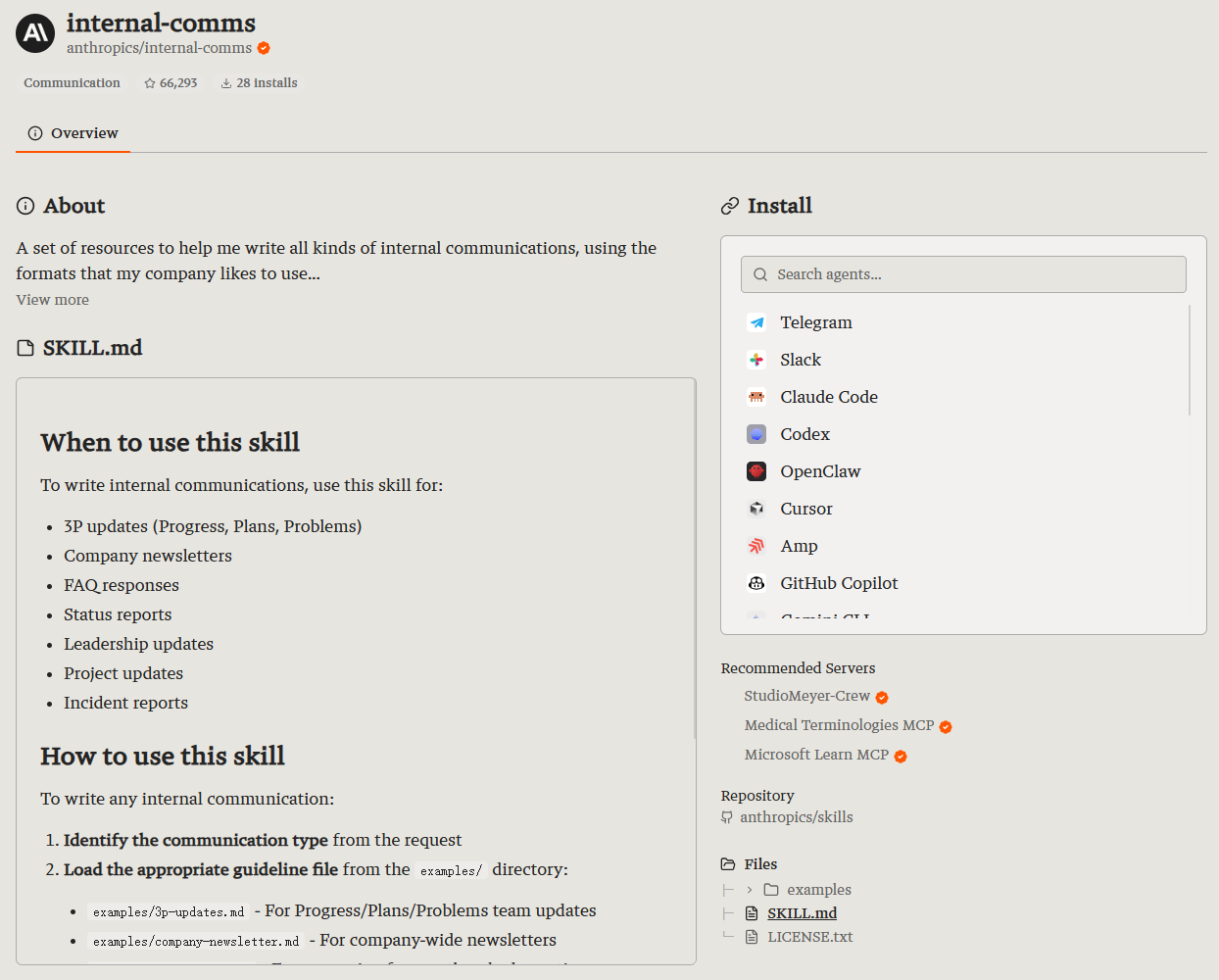
Task: Click the 'Leadership updates' bullet item
Action: [x=138, y=644]
